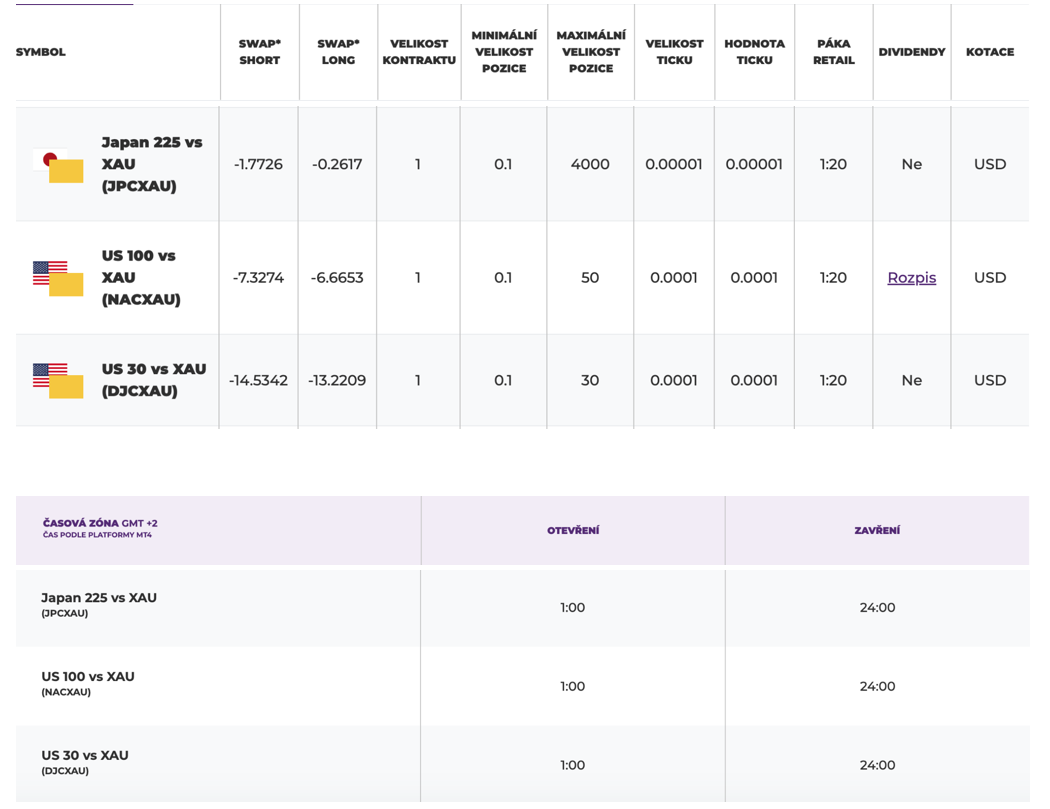Click the Dividendy column header
The width and height of the screenshot is (1050, 809).
(x=911, y=52)
